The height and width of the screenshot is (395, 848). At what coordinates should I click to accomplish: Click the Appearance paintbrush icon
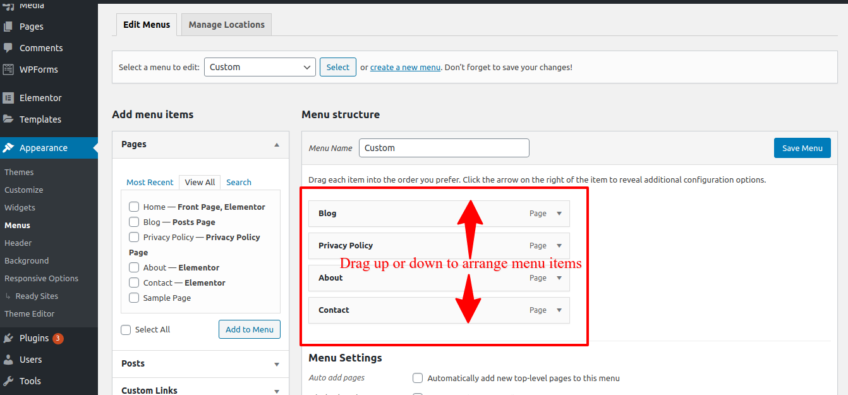pos(8,148)
